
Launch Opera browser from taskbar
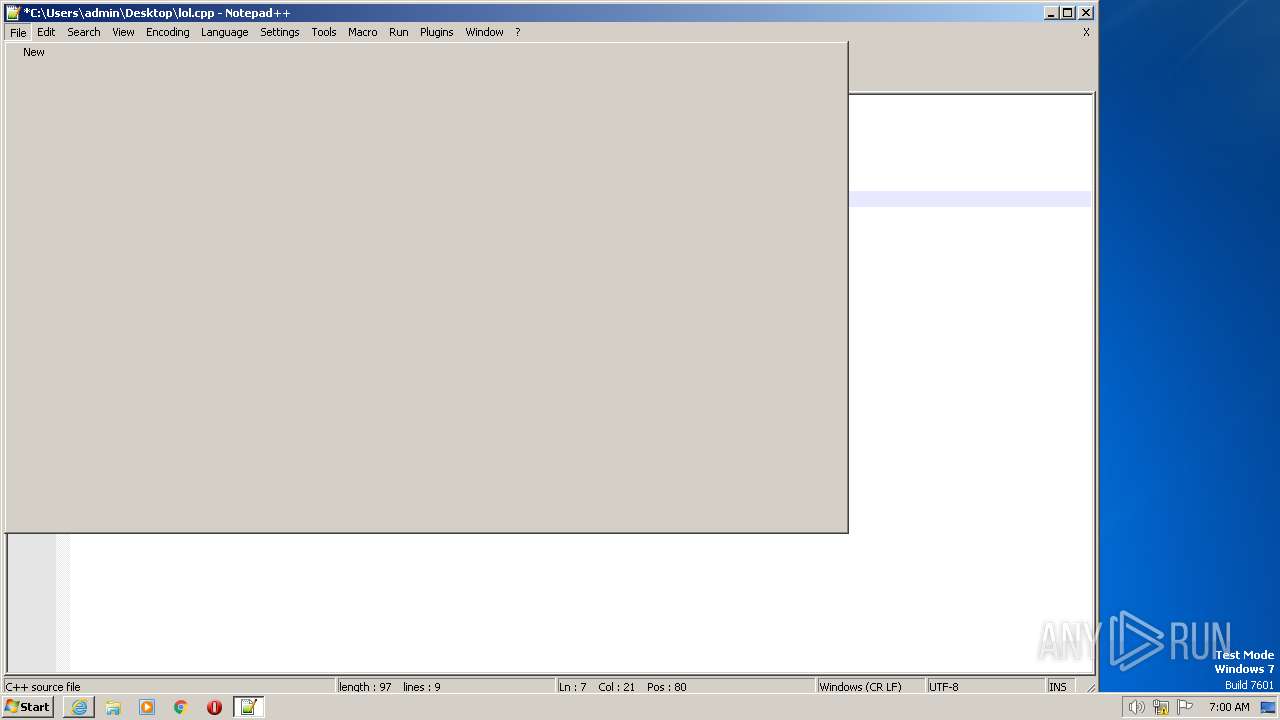tap(214, 707)
